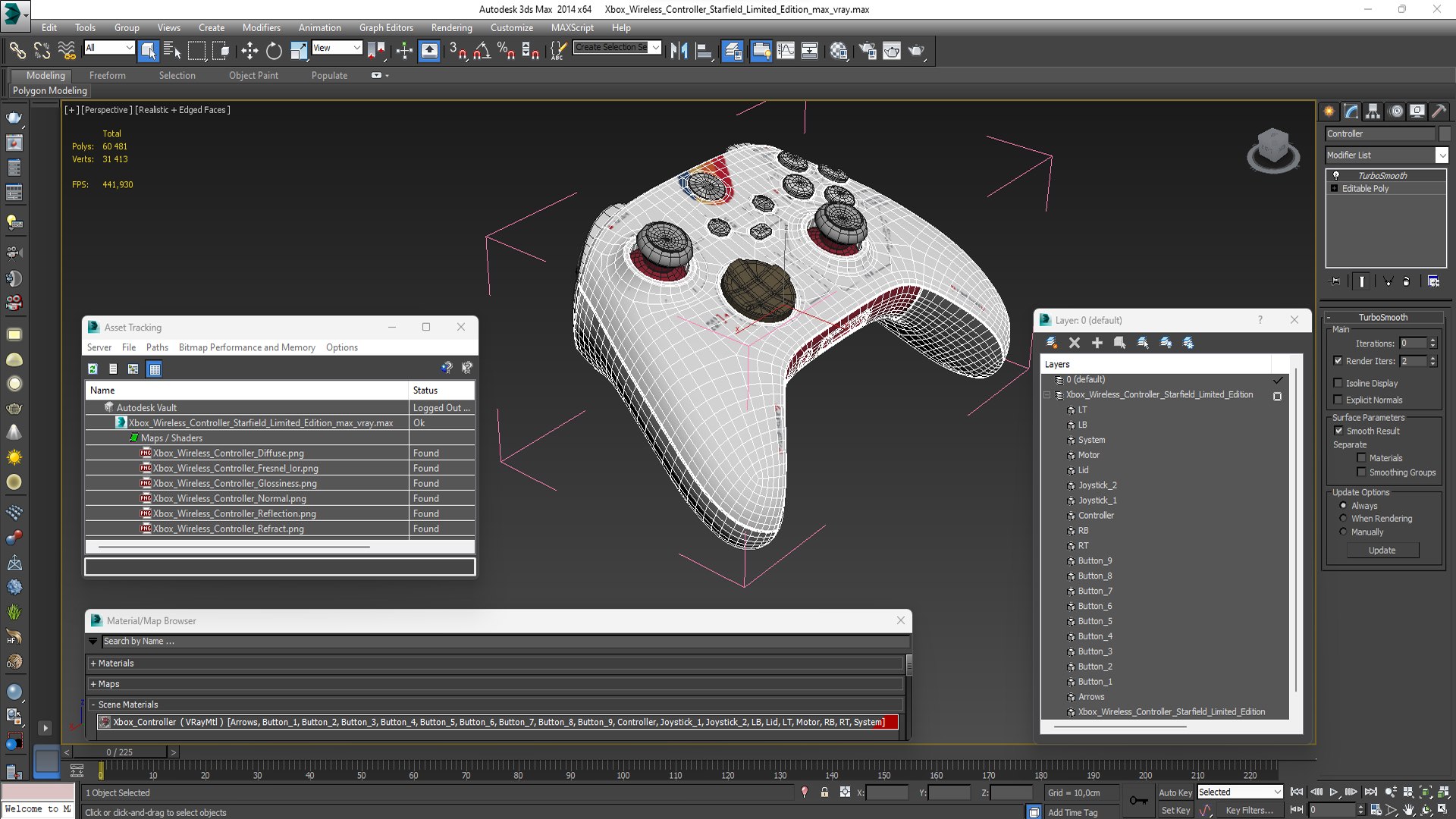Screen dimensions: 1456x819
Task: Open the Rendering menu
Action: point(451,27)
